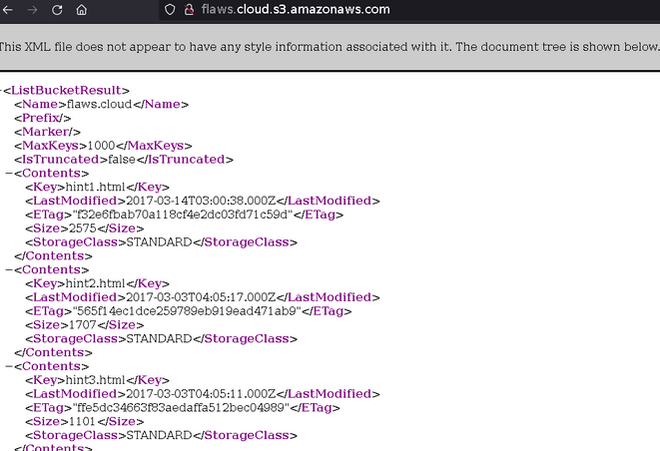Show insecure connection lock info
This screenshot has height=451, width=660.
(189, 9)
